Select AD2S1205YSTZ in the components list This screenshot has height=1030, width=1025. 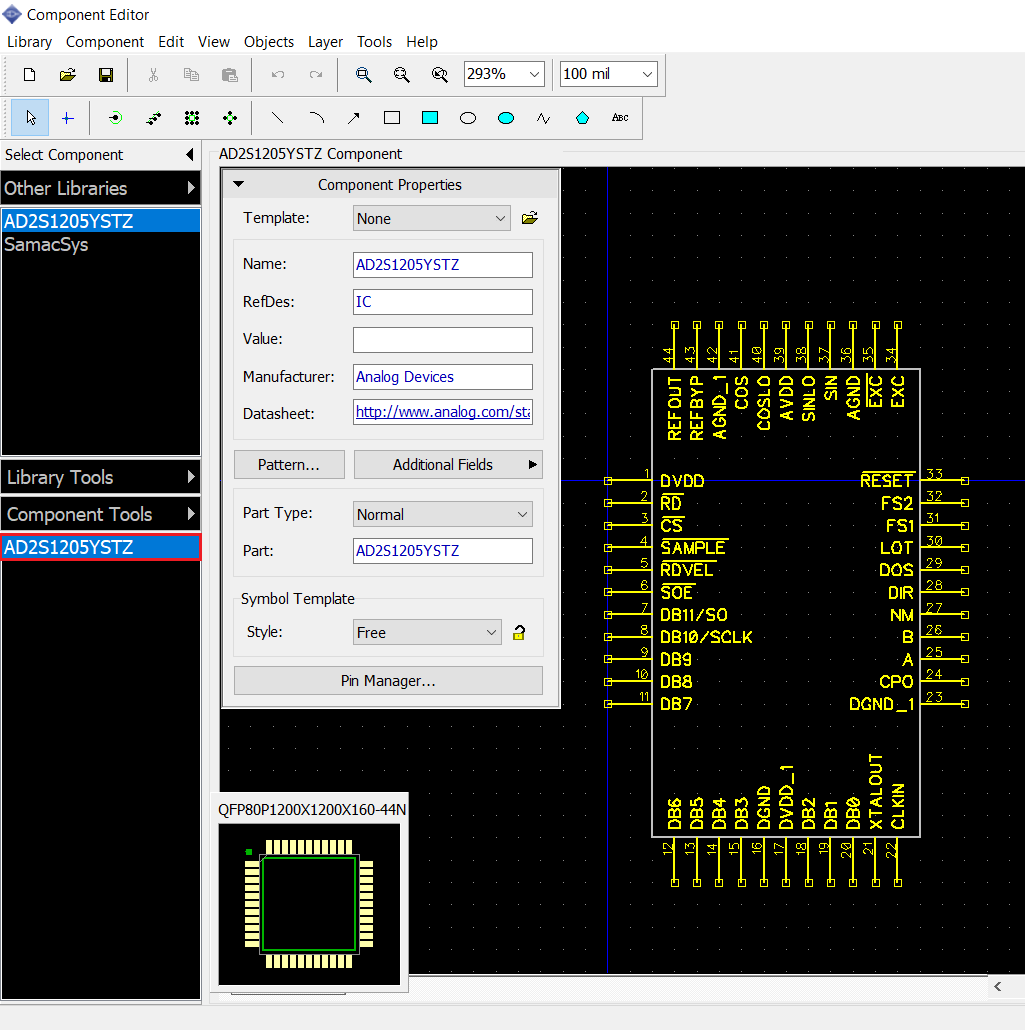(101, 547)
